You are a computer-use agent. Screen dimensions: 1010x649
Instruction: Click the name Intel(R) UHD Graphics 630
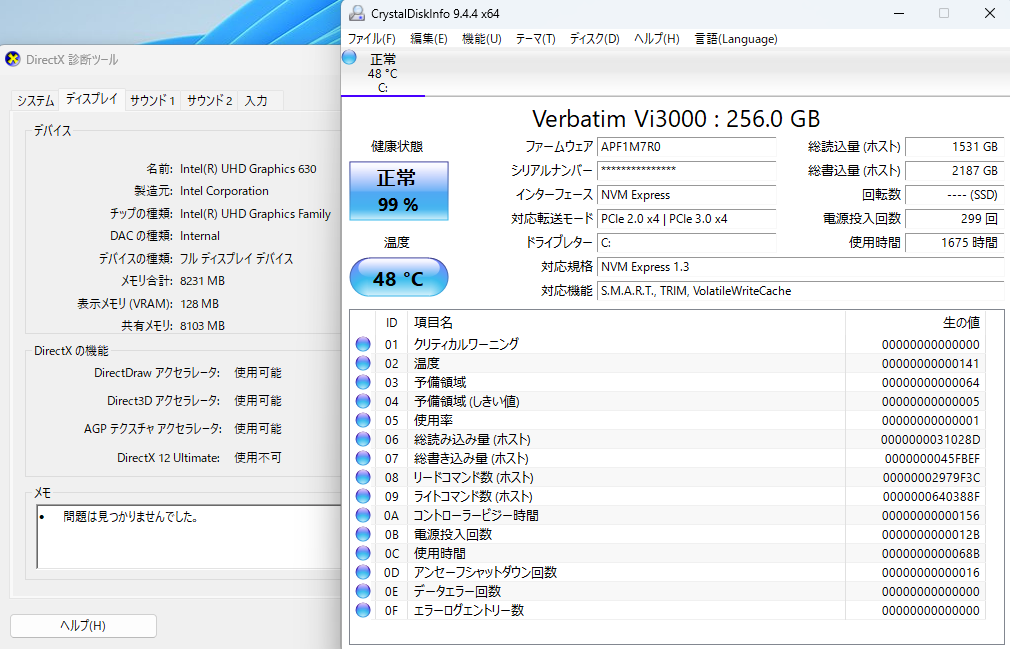click(248, 169)
